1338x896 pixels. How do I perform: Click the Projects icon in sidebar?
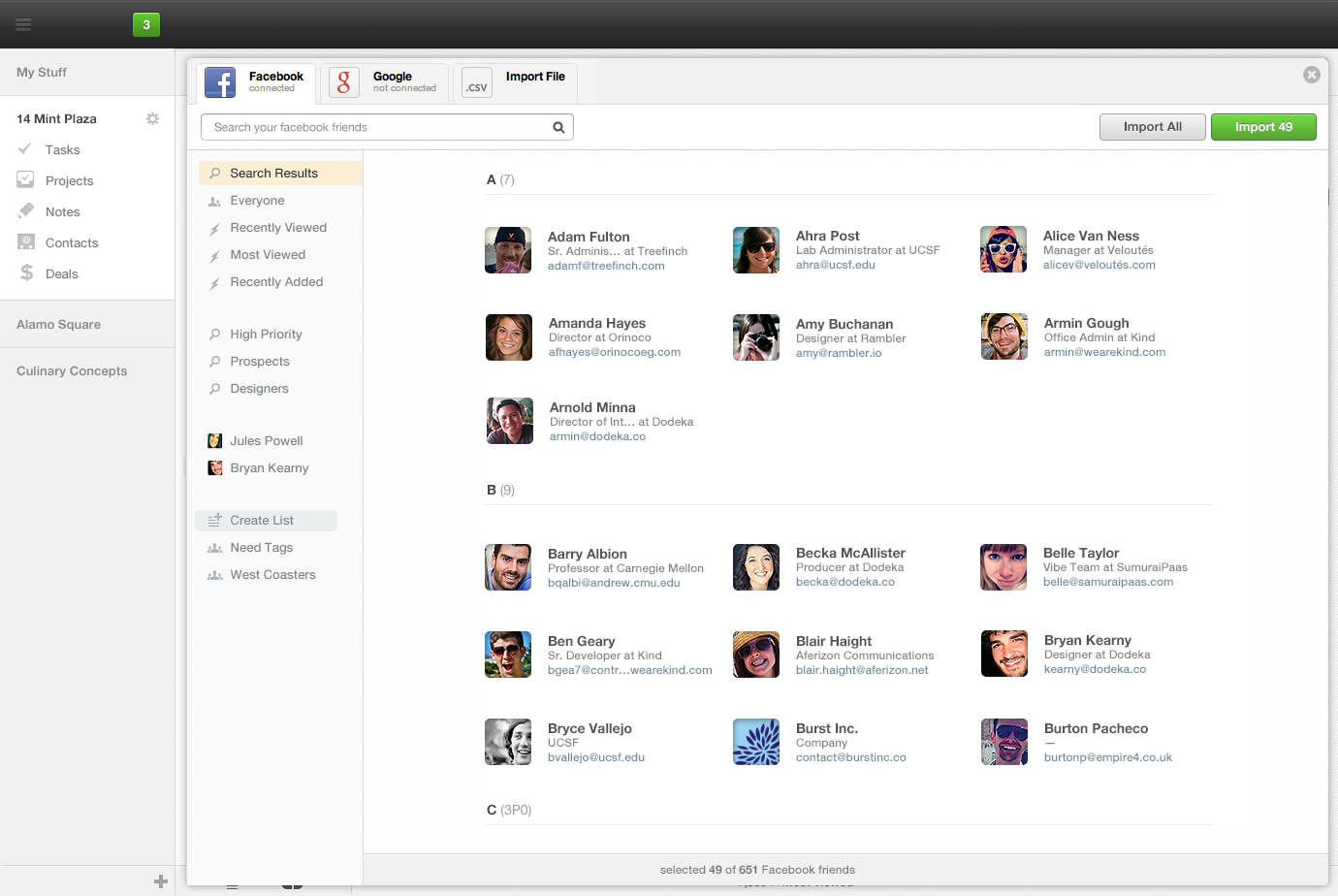[x=25, y=179]
